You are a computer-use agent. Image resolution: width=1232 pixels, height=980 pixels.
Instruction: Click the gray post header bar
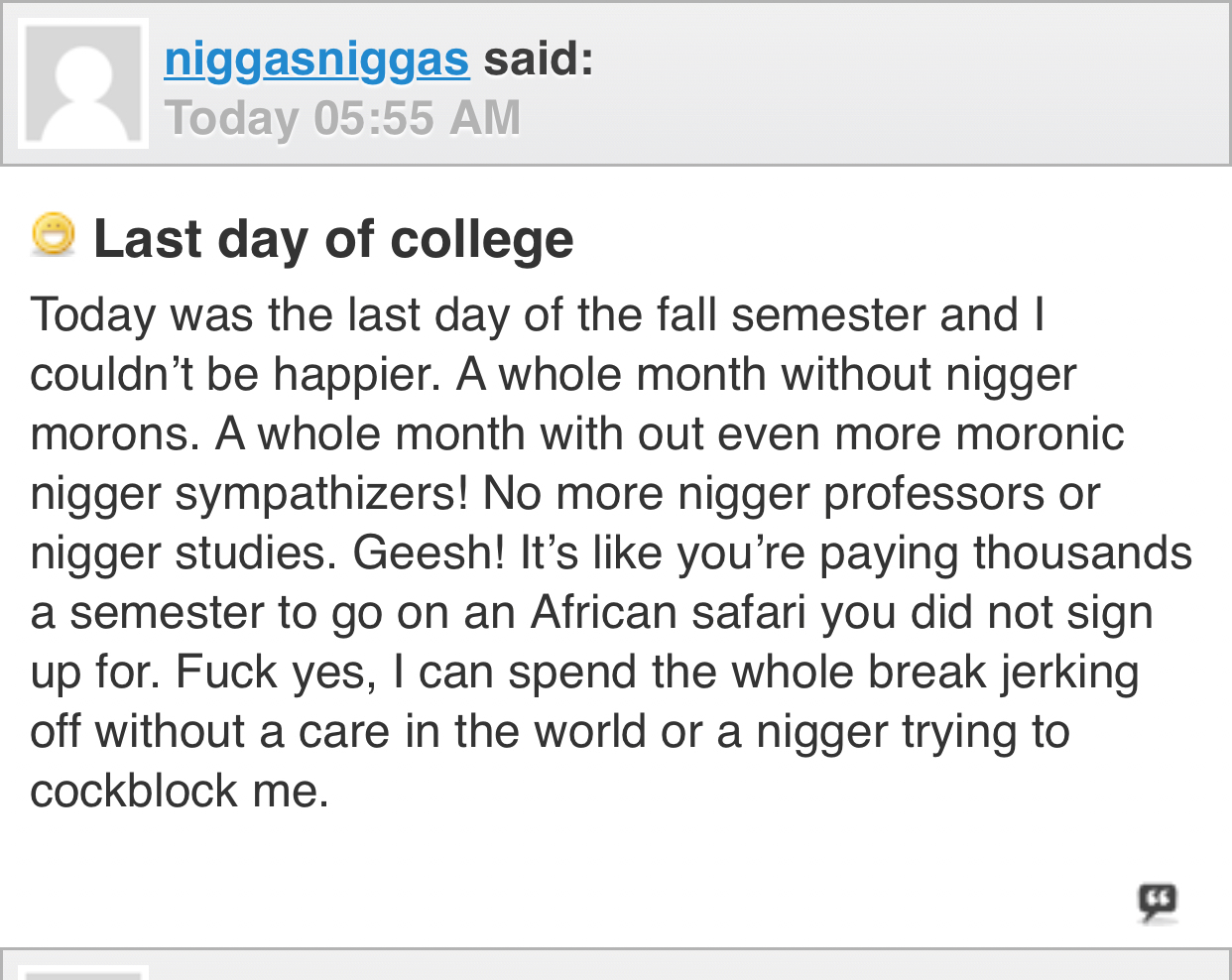click(616, 83)
